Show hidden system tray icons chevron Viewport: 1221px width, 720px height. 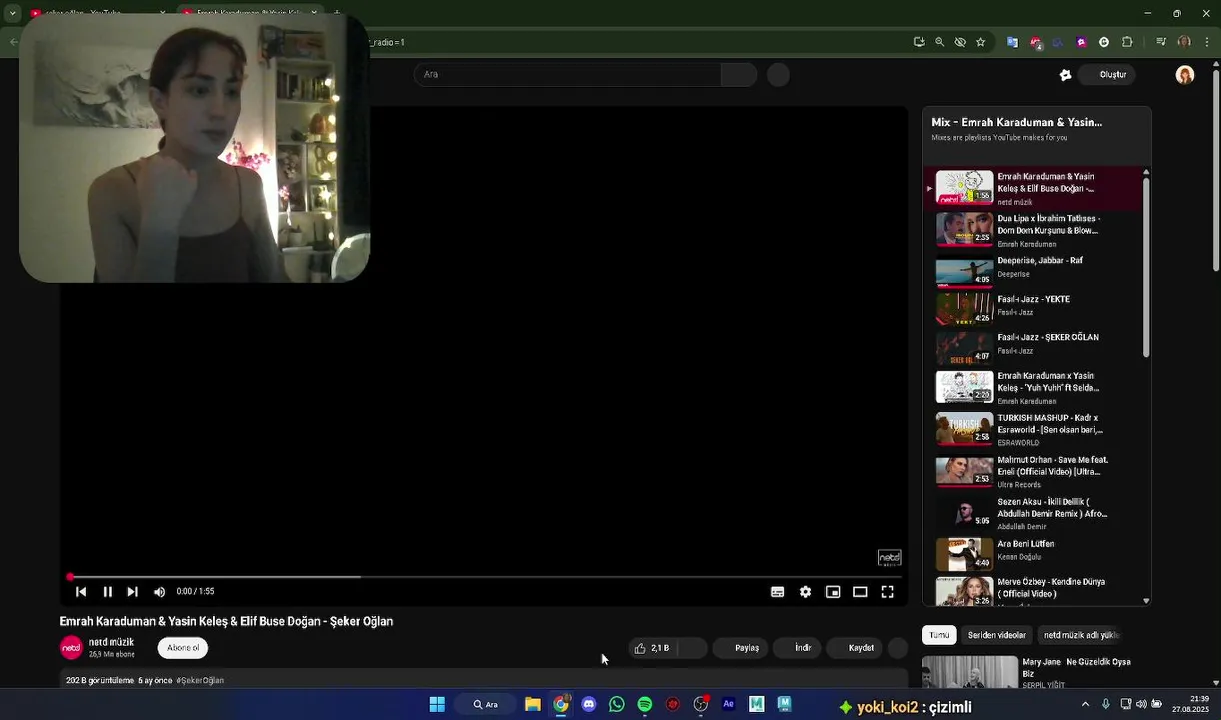[1085, 704]
